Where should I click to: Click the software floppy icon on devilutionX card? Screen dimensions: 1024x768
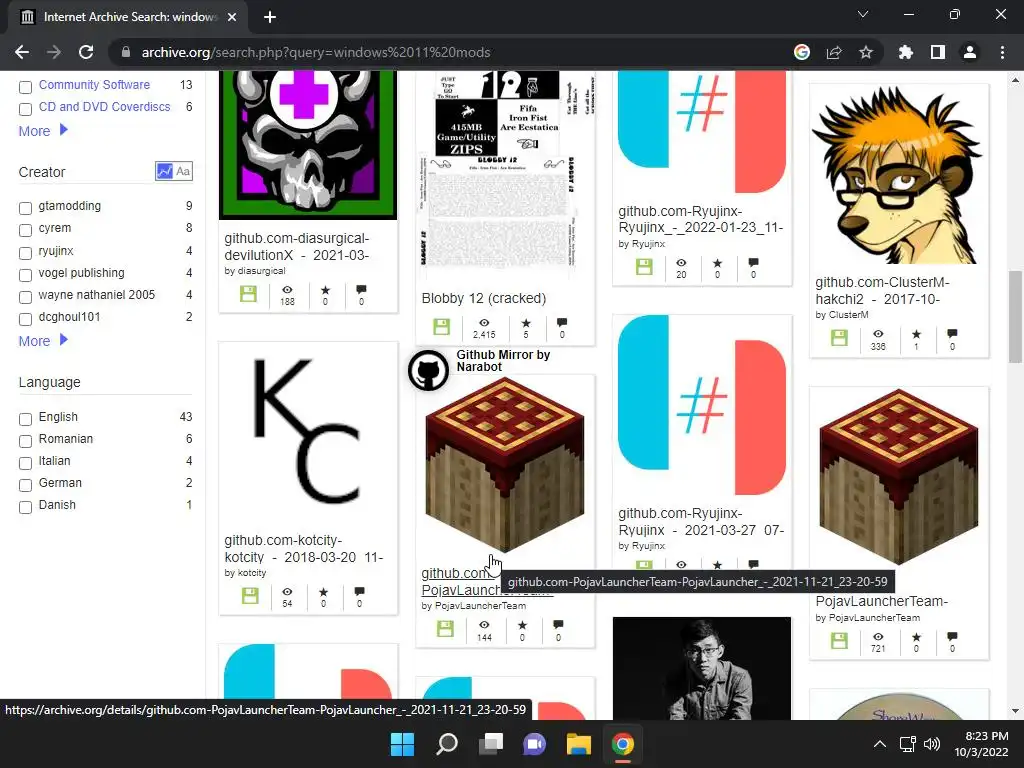pos(248,294)
